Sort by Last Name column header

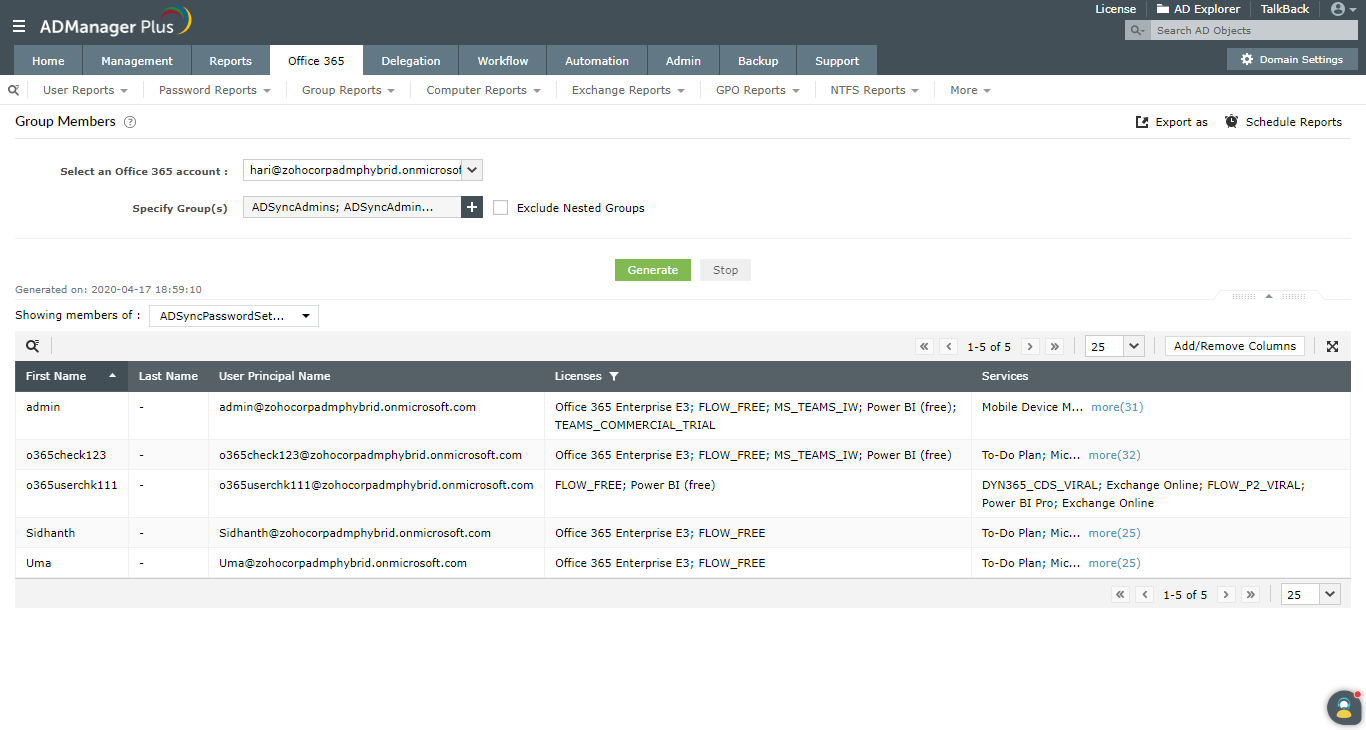(x=168, y=376)
